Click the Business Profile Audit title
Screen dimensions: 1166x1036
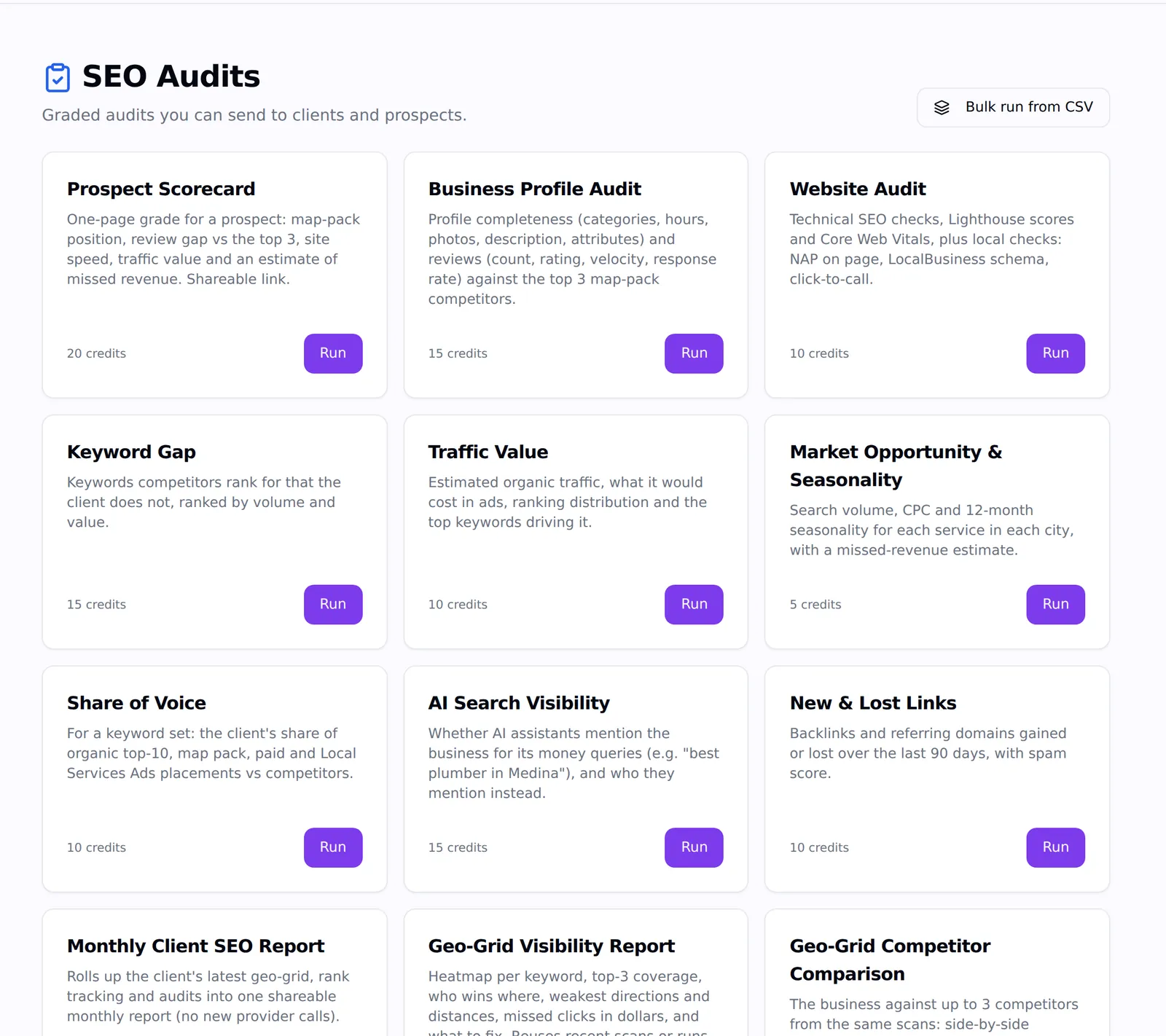point(535,189)
